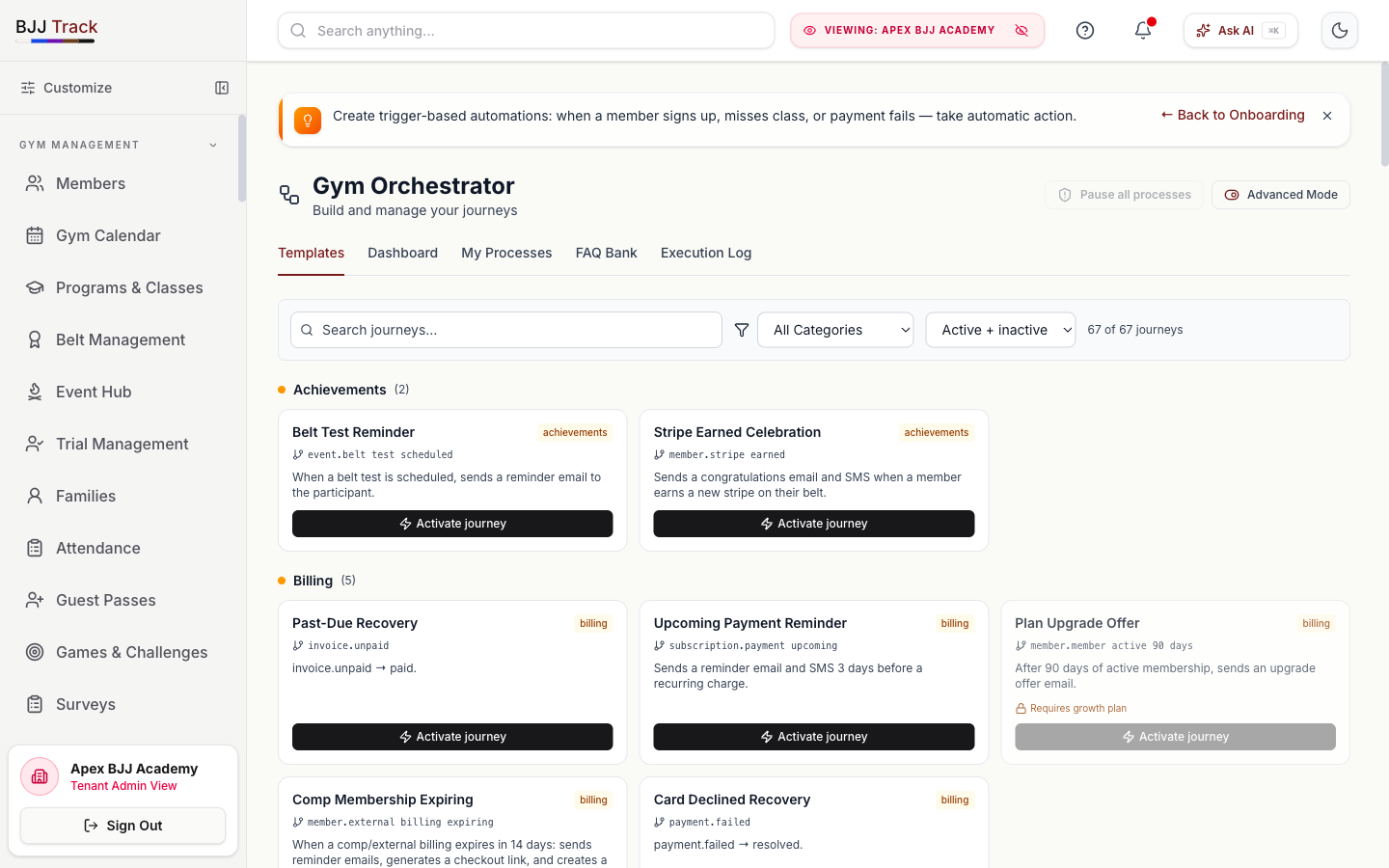Viewport: 1389px width, 868px height.
Task: Go to Games & Challenges
Action: 121,652
